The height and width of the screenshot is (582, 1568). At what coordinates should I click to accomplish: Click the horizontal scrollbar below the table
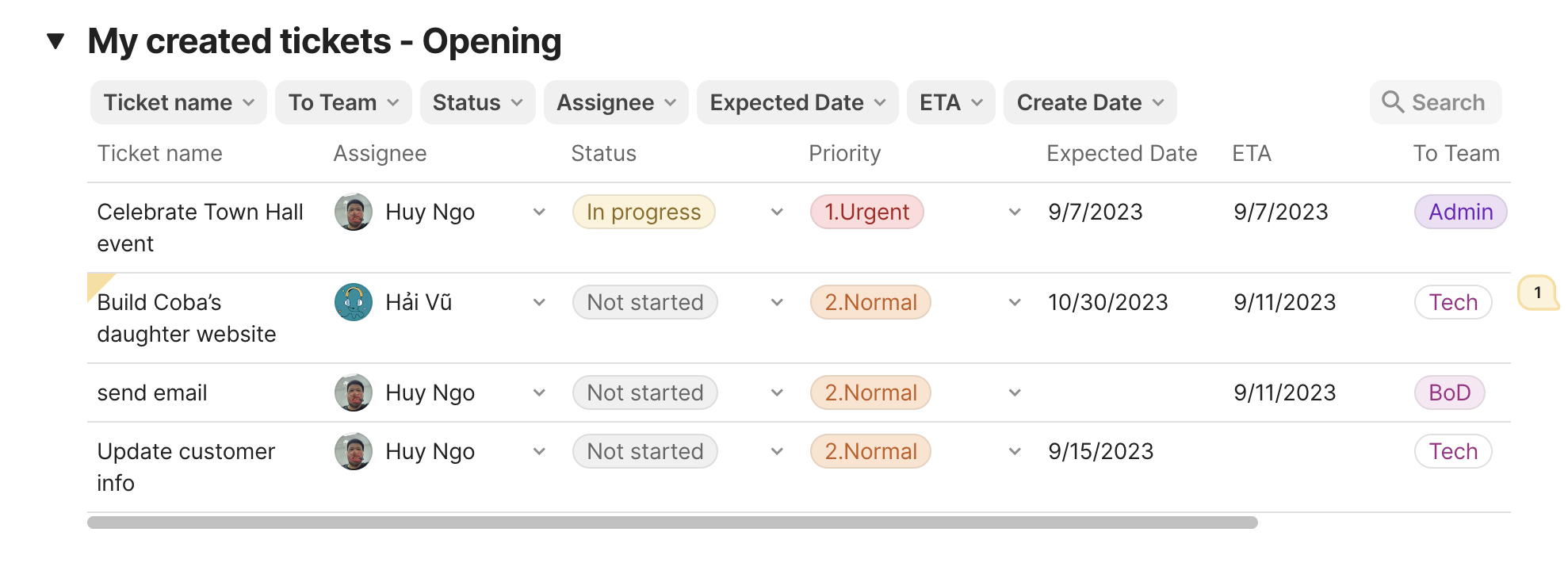[x=672, y=523]
